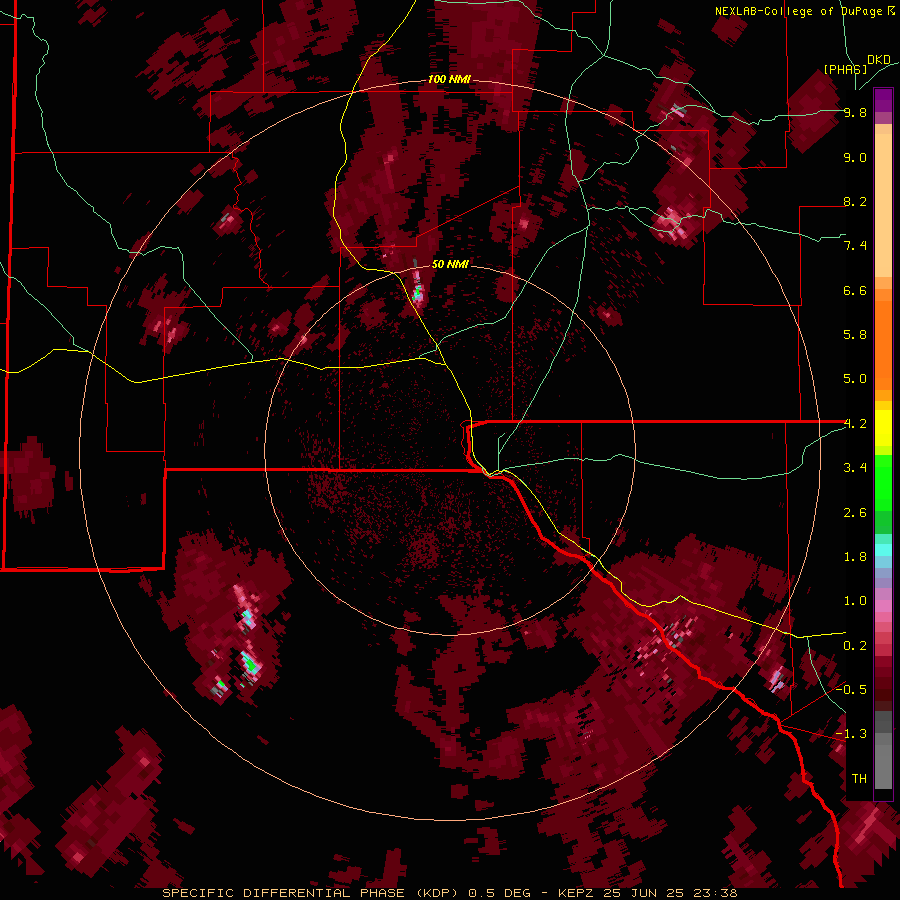Image resolution: width=900 pixels, height=900 pixels.
Task: Click the 3.4 scale value
Action: click(855, 468)
